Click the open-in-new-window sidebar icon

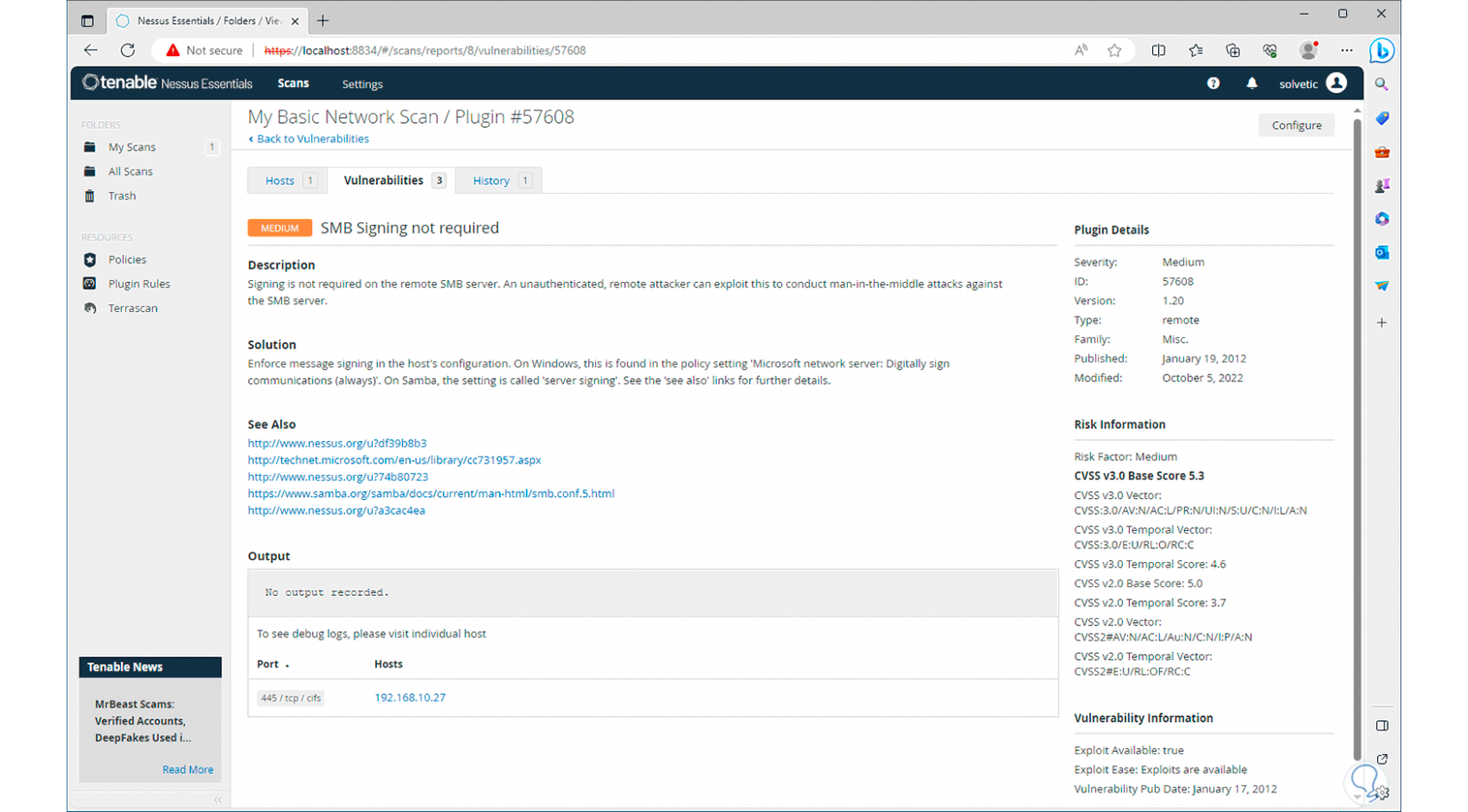[x=1382, y=760]
